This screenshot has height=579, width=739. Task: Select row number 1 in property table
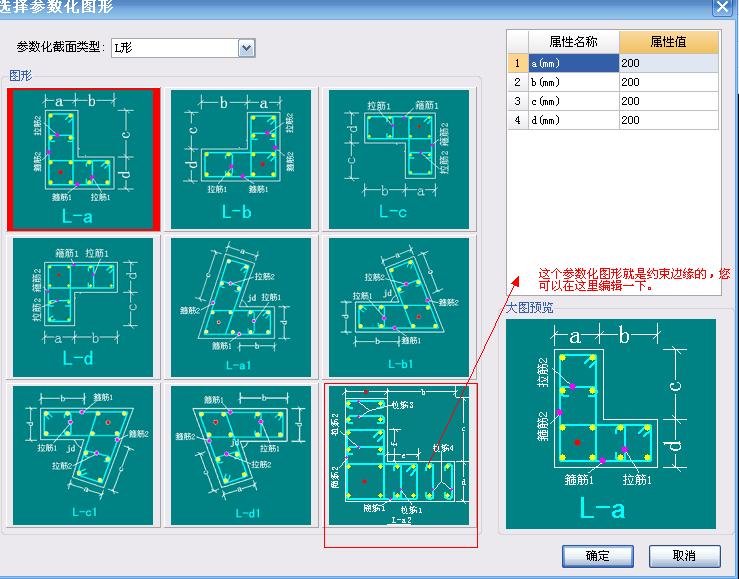518,63
